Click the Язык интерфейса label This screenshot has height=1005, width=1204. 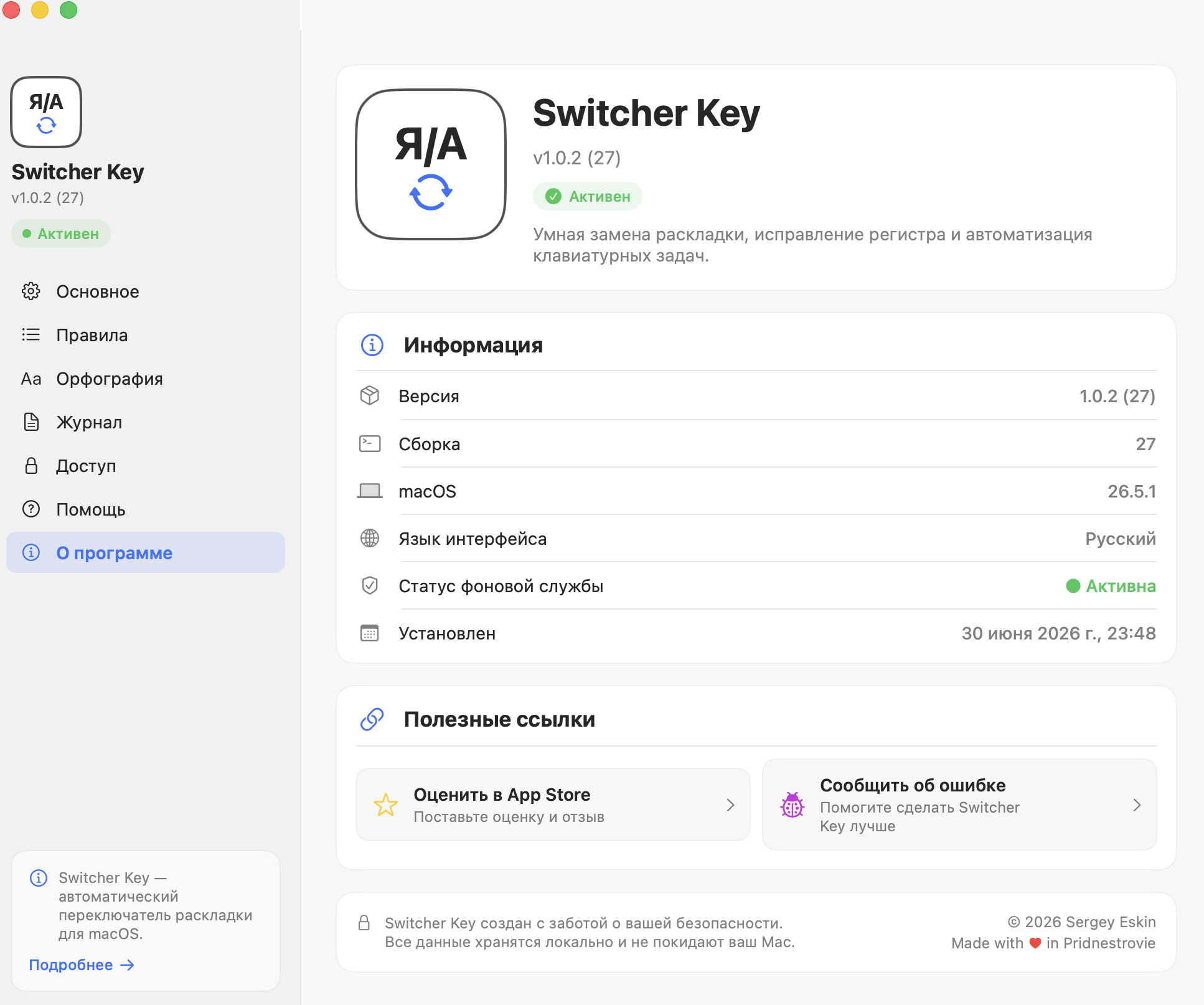click(473, 539)
